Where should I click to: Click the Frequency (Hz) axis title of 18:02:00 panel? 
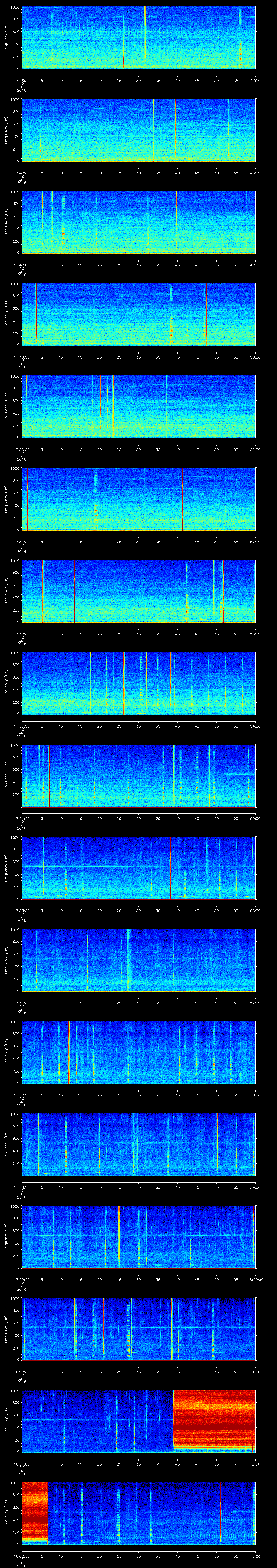click(x=6, y=1514)
